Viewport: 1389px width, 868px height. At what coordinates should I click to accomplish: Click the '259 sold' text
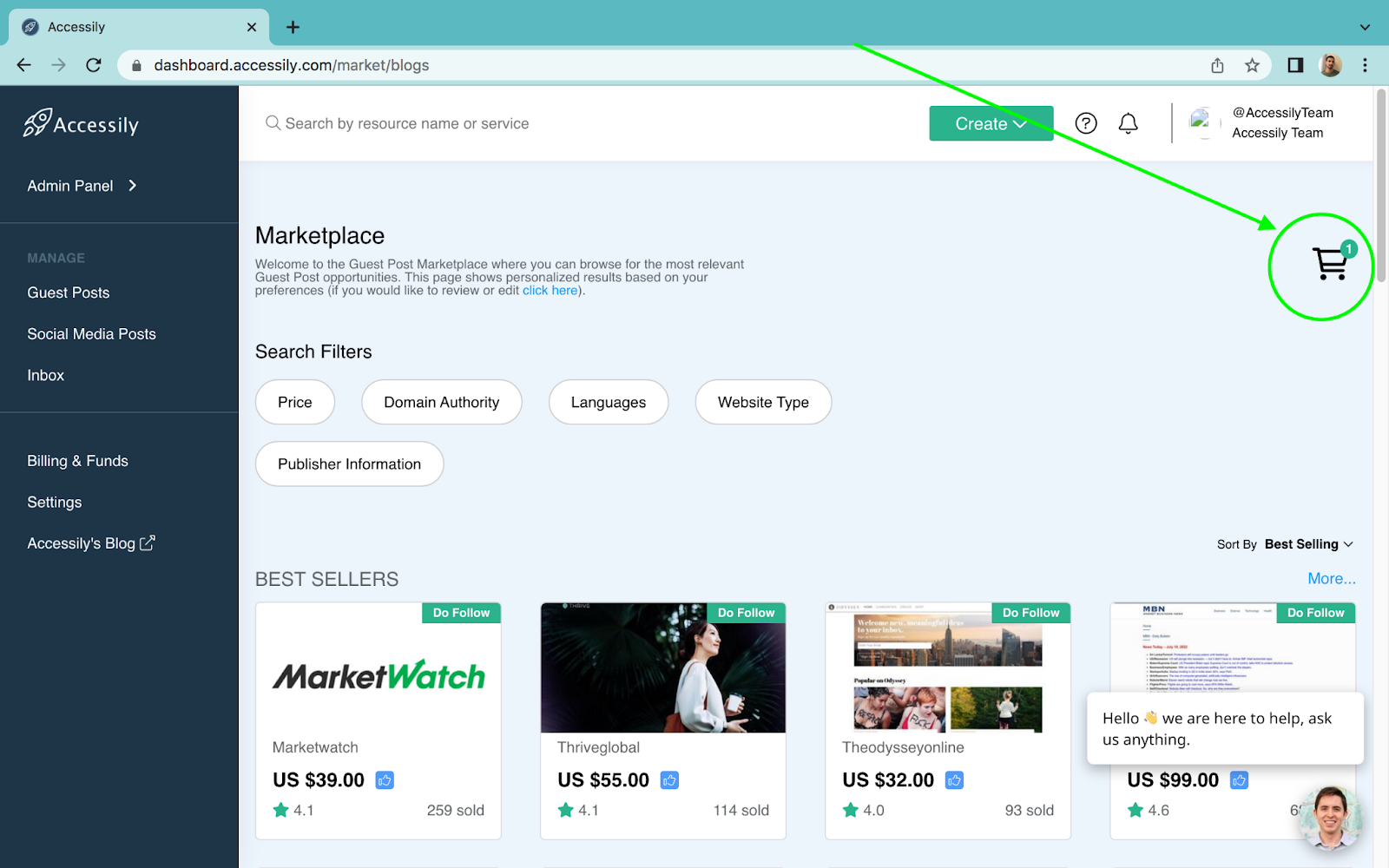point(456,810)
